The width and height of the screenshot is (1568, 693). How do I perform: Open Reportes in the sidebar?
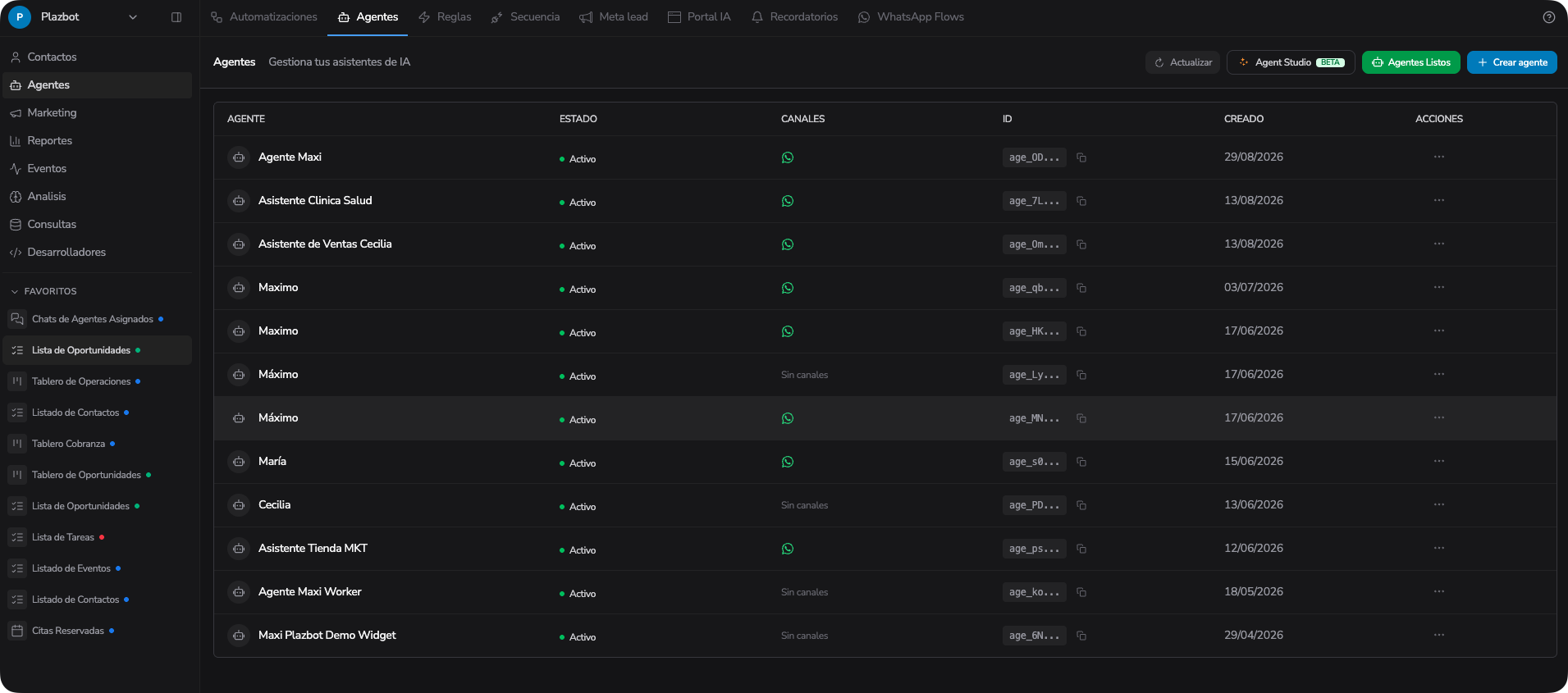98,141
